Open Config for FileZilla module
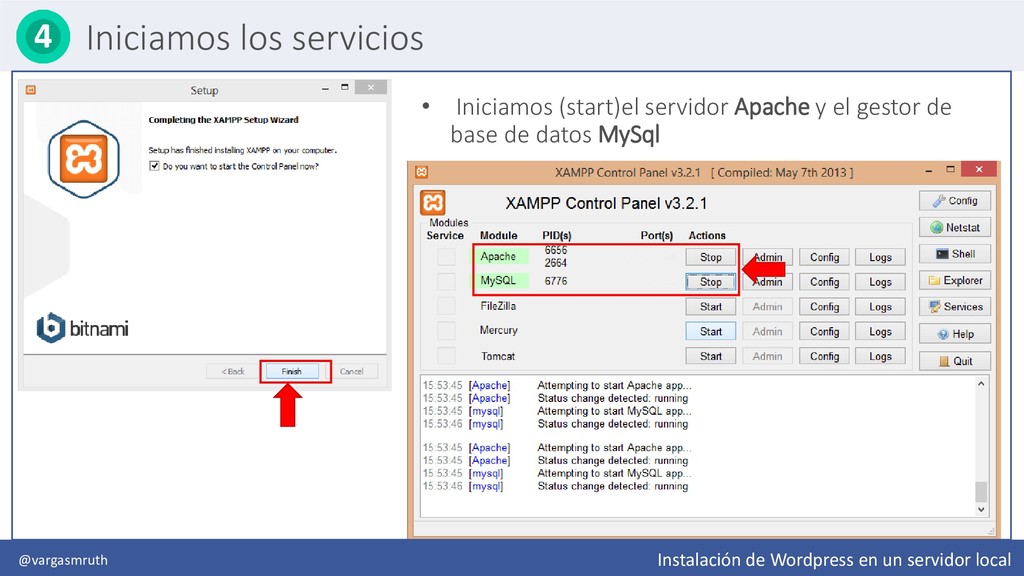Viewport: 1024px width, 576px height. [824, 307]
